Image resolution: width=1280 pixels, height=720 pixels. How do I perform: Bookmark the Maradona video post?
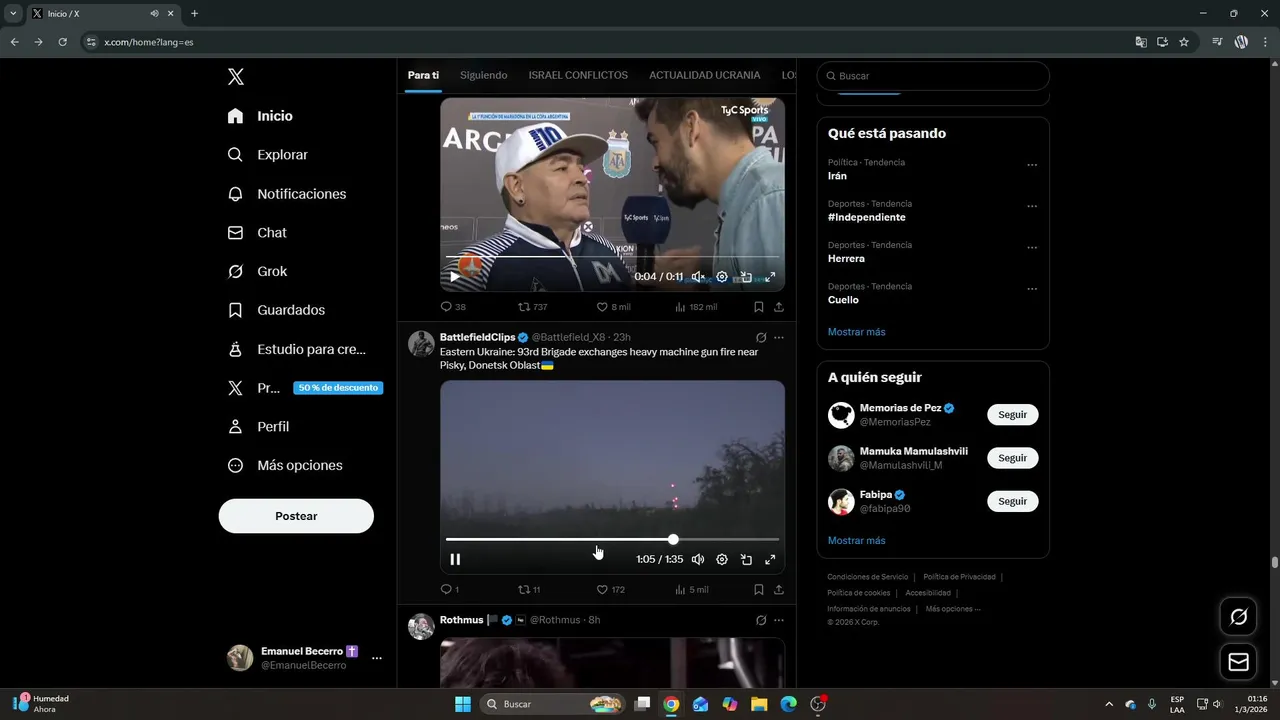[759, 307]
